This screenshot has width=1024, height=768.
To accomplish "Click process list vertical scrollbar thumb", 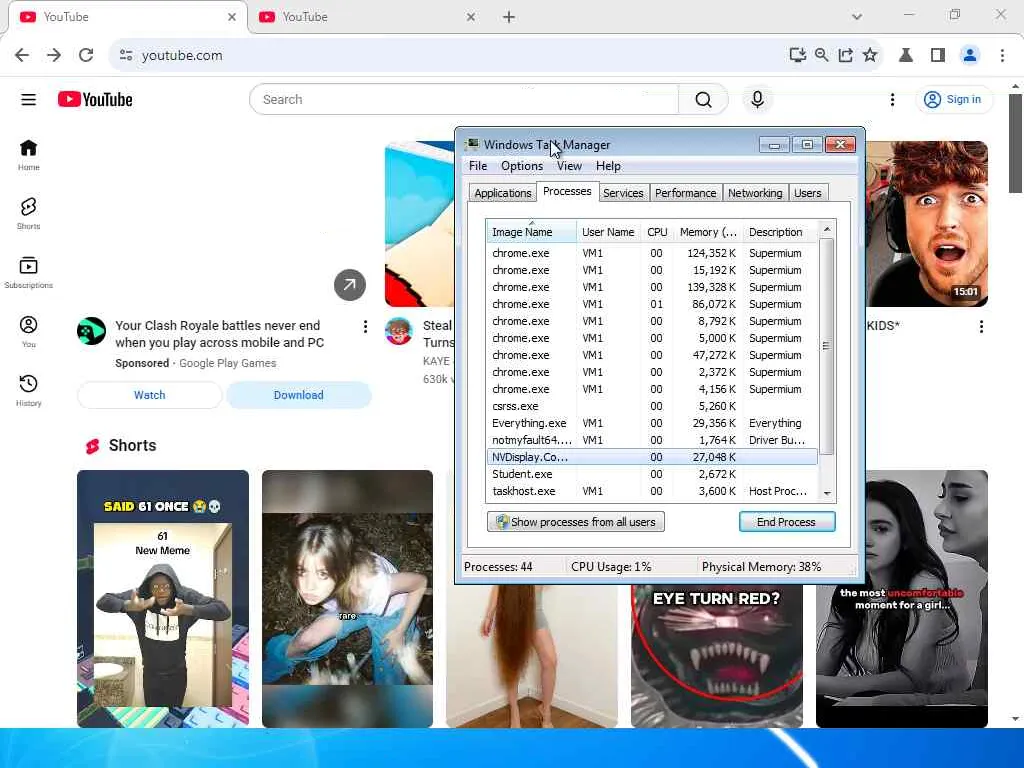I will pyautogui.click(x=827, y=346).
